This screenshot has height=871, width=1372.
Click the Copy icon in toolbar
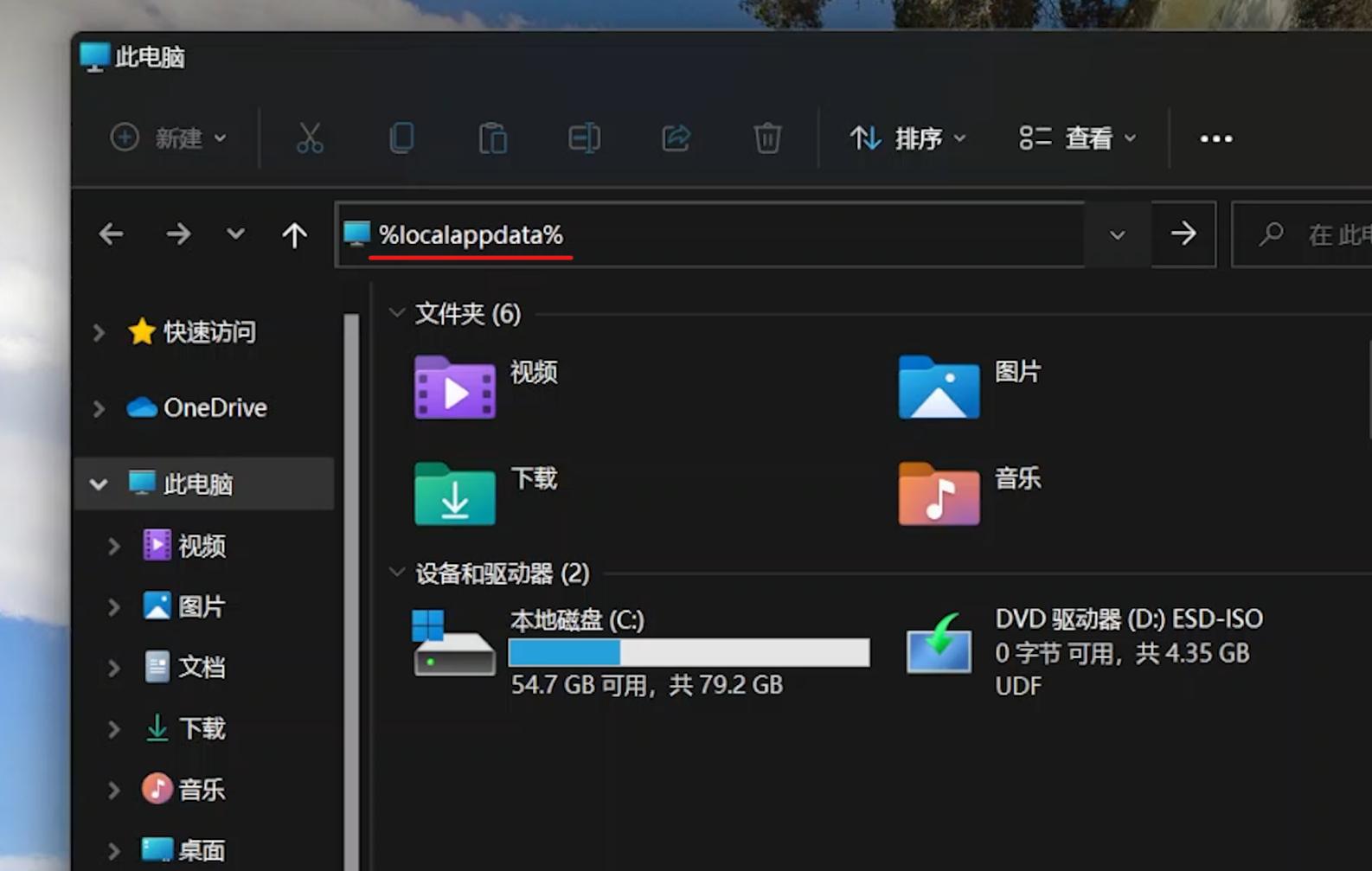tap(401, 138)
